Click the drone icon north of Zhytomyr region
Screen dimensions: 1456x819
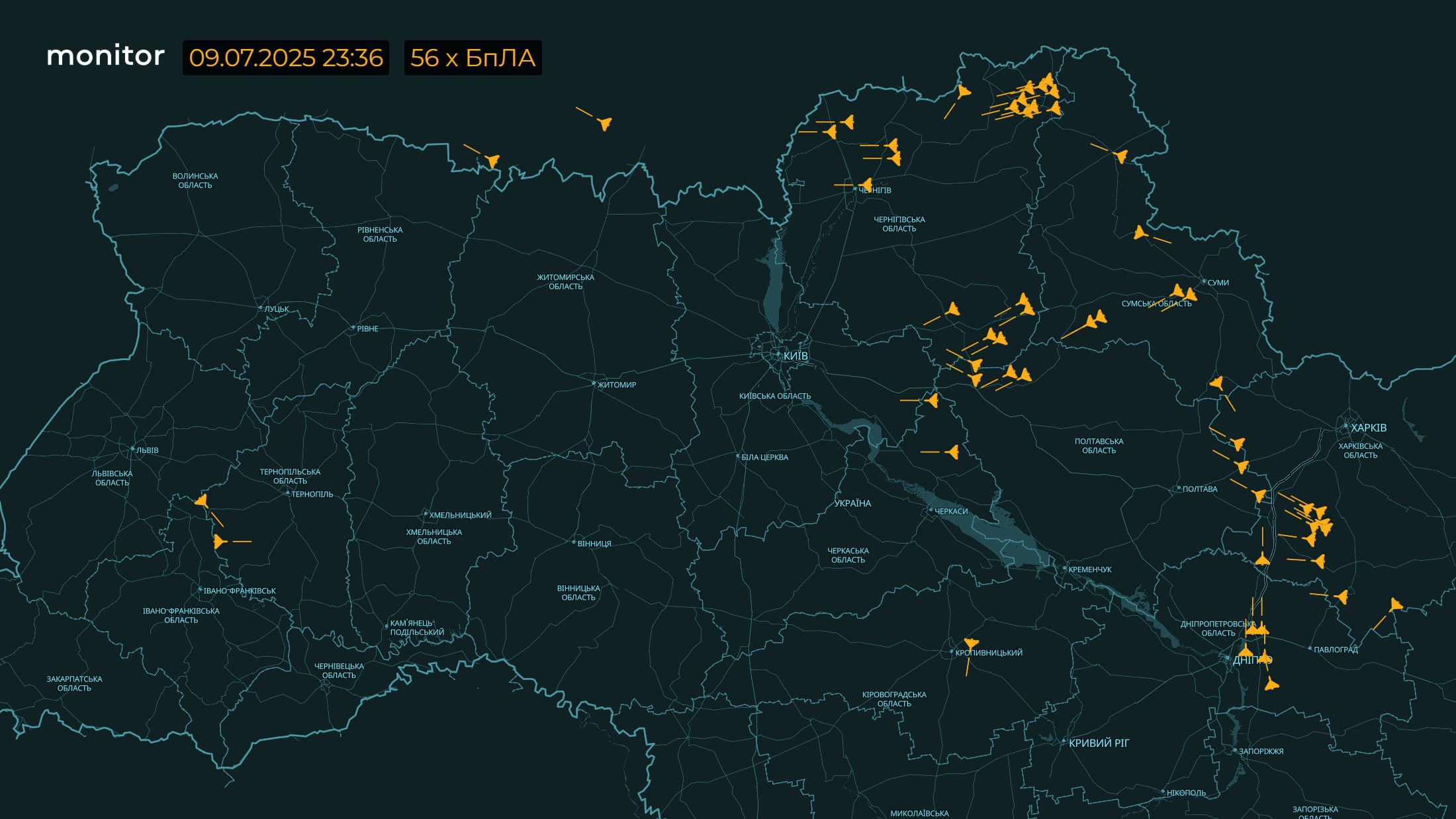(604, 123)
